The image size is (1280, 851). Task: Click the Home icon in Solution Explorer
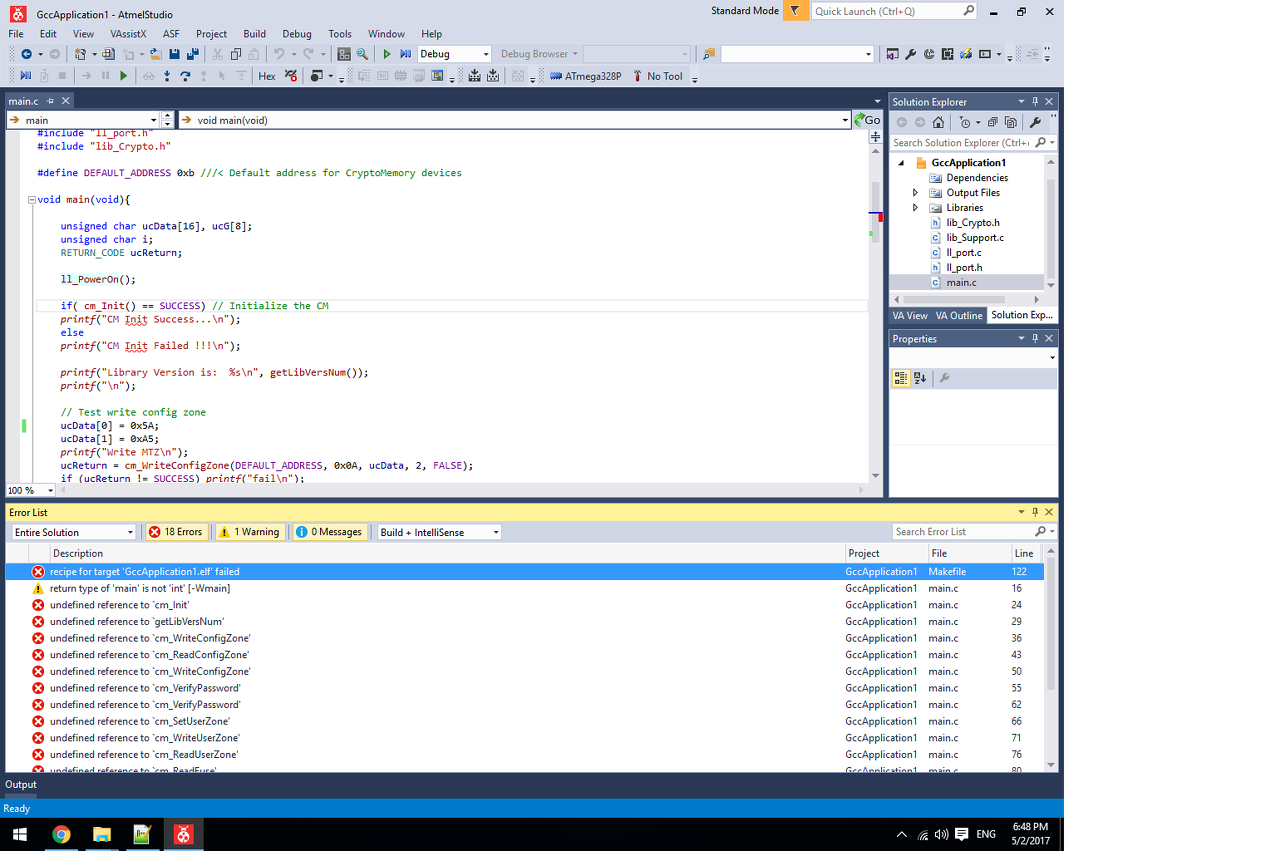click(x=938, y=122)
